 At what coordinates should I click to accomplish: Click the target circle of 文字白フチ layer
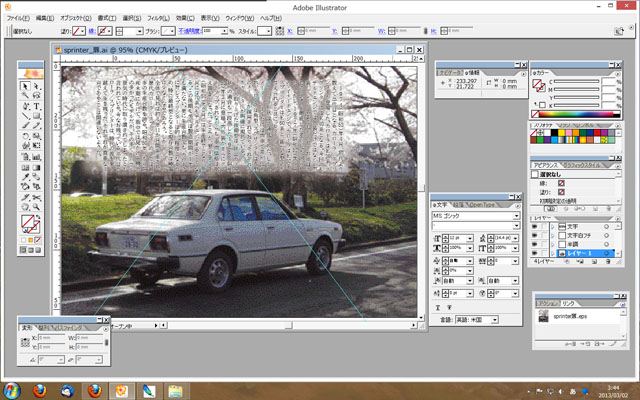(607, 236)
